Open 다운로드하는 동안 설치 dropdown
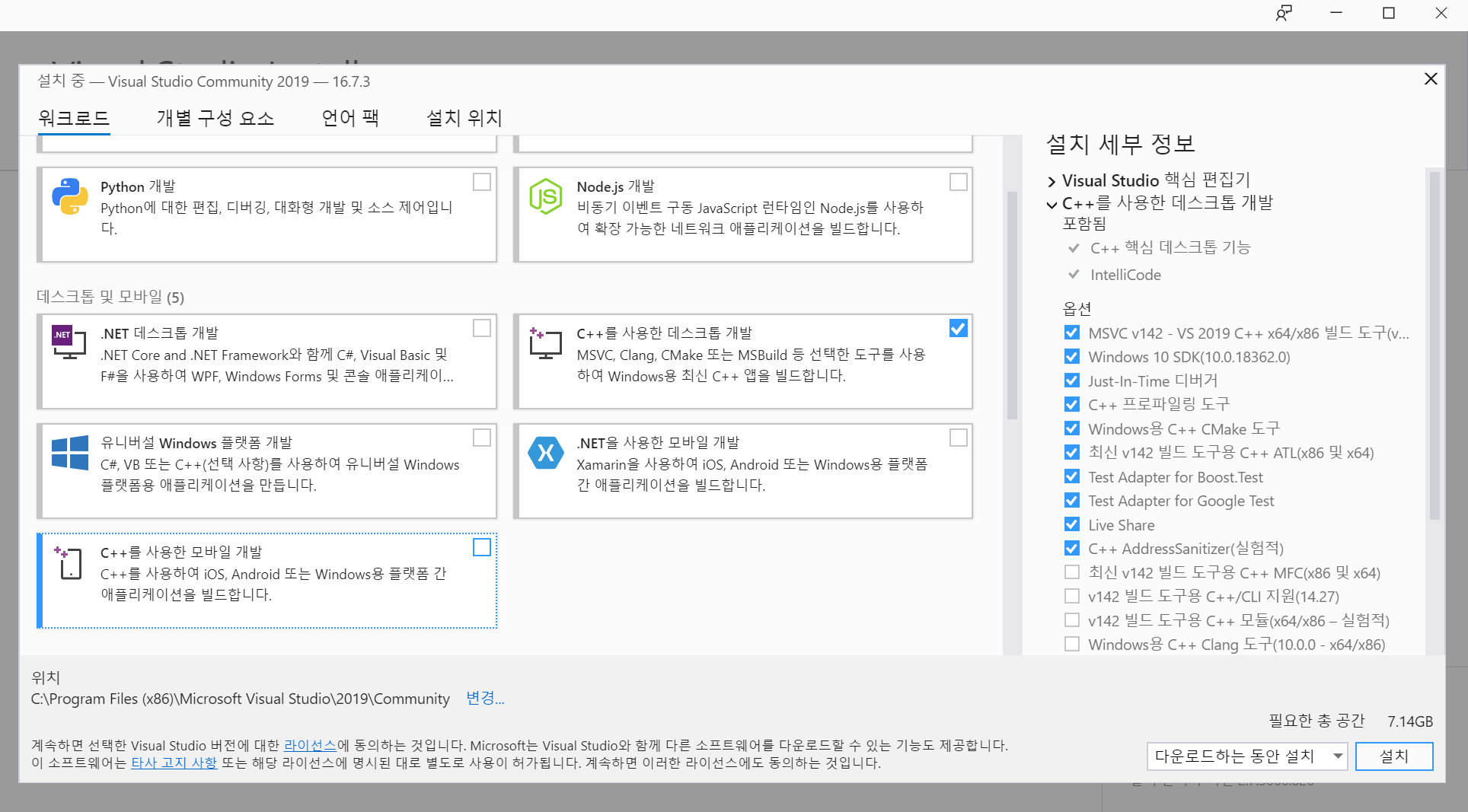 tap(1247, 756)
